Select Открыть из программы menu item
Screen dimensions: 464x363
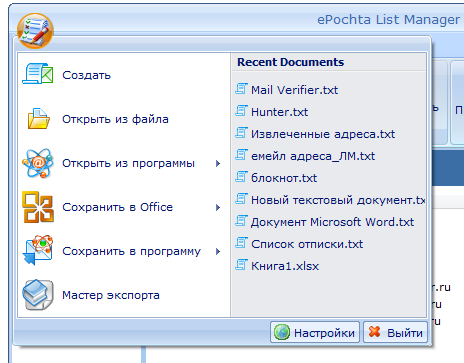coord(124,163)
